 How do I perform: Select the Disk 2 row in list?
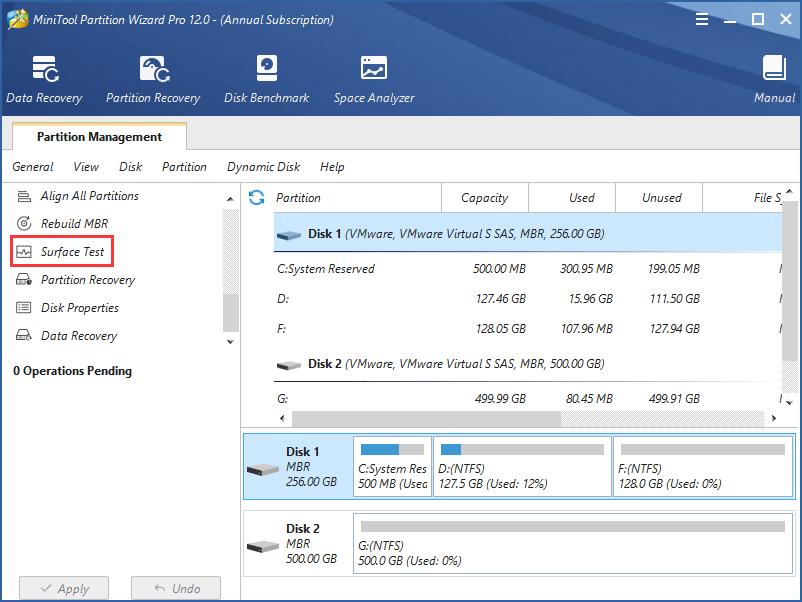pos(528,364)
